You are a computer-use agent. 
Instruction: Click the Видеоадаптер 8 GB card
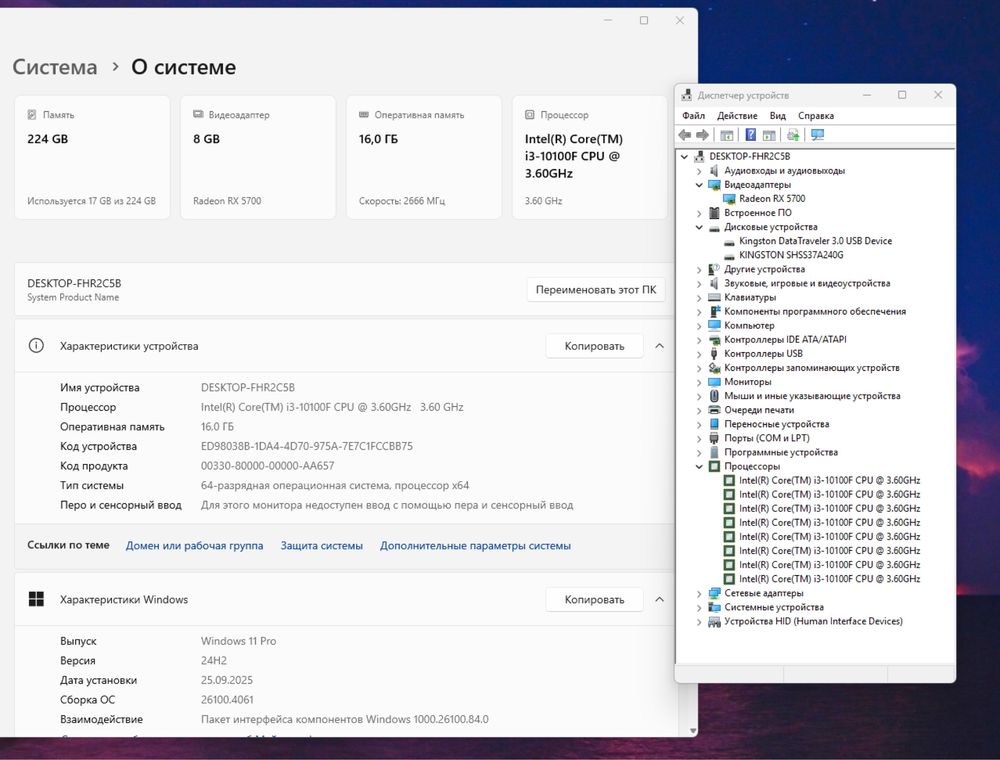click(x=258, y=157)
